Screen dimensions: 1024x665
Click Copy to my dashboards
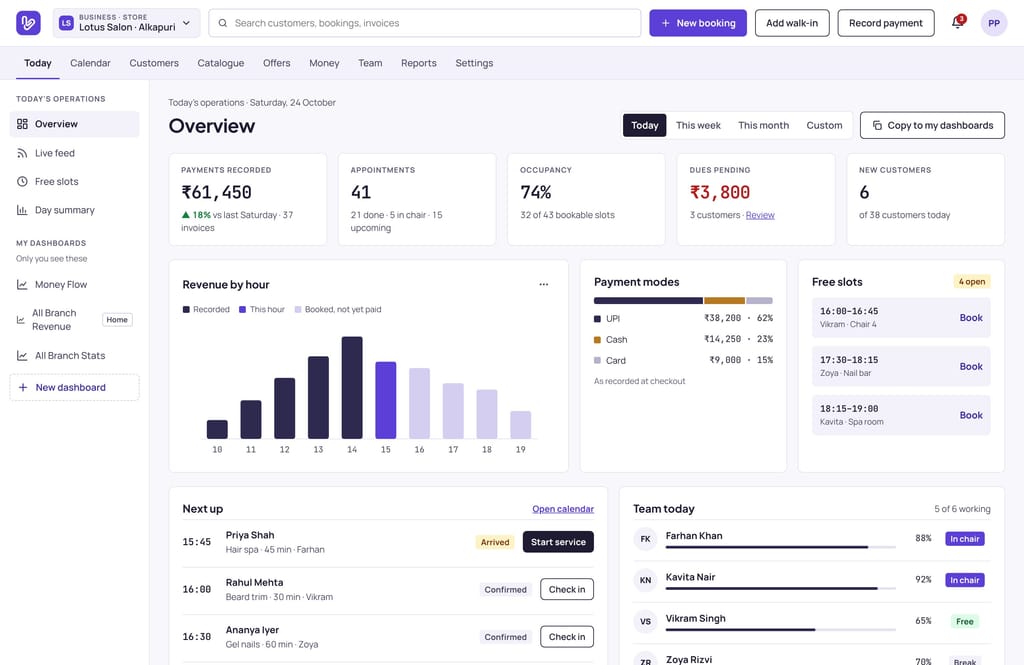[x=932, y=125]
